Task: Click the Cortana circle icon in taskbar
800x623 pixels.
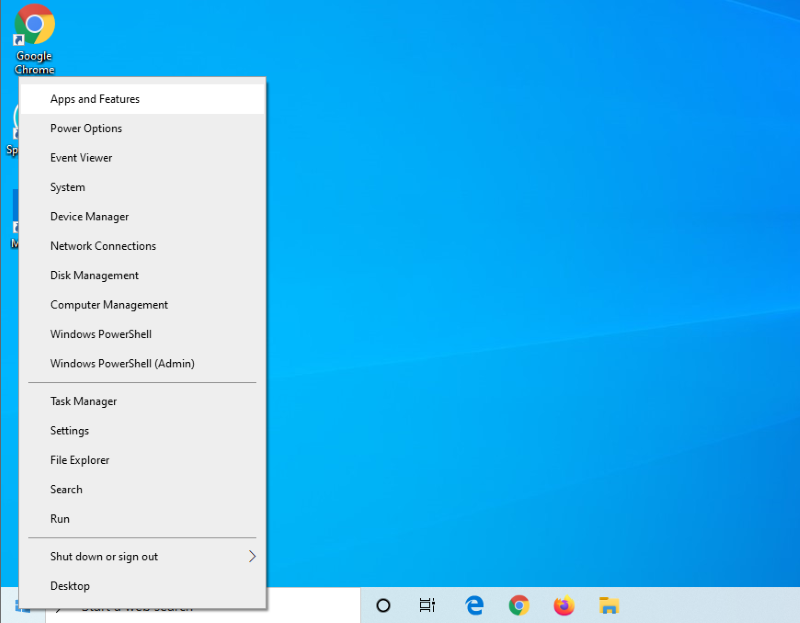Action: tap(383, 605)
